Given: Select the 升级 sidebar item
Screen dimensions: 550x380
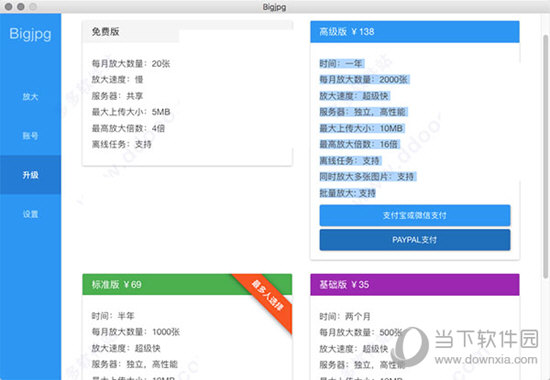Looking at the screenshot, I should point(31,175).
